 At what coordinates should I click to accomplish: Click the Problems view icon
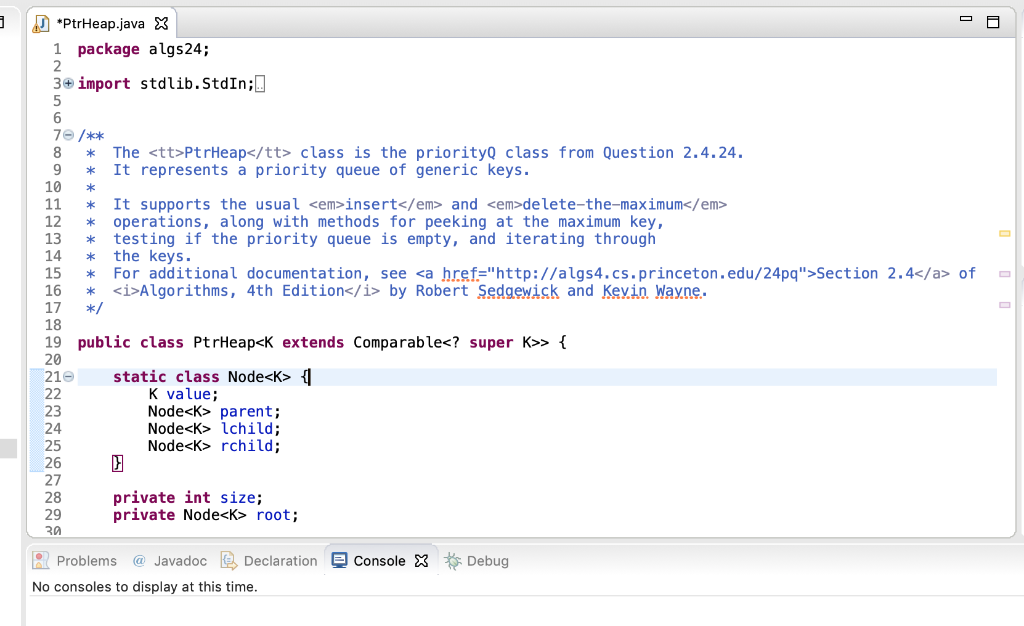pos(40,560)
